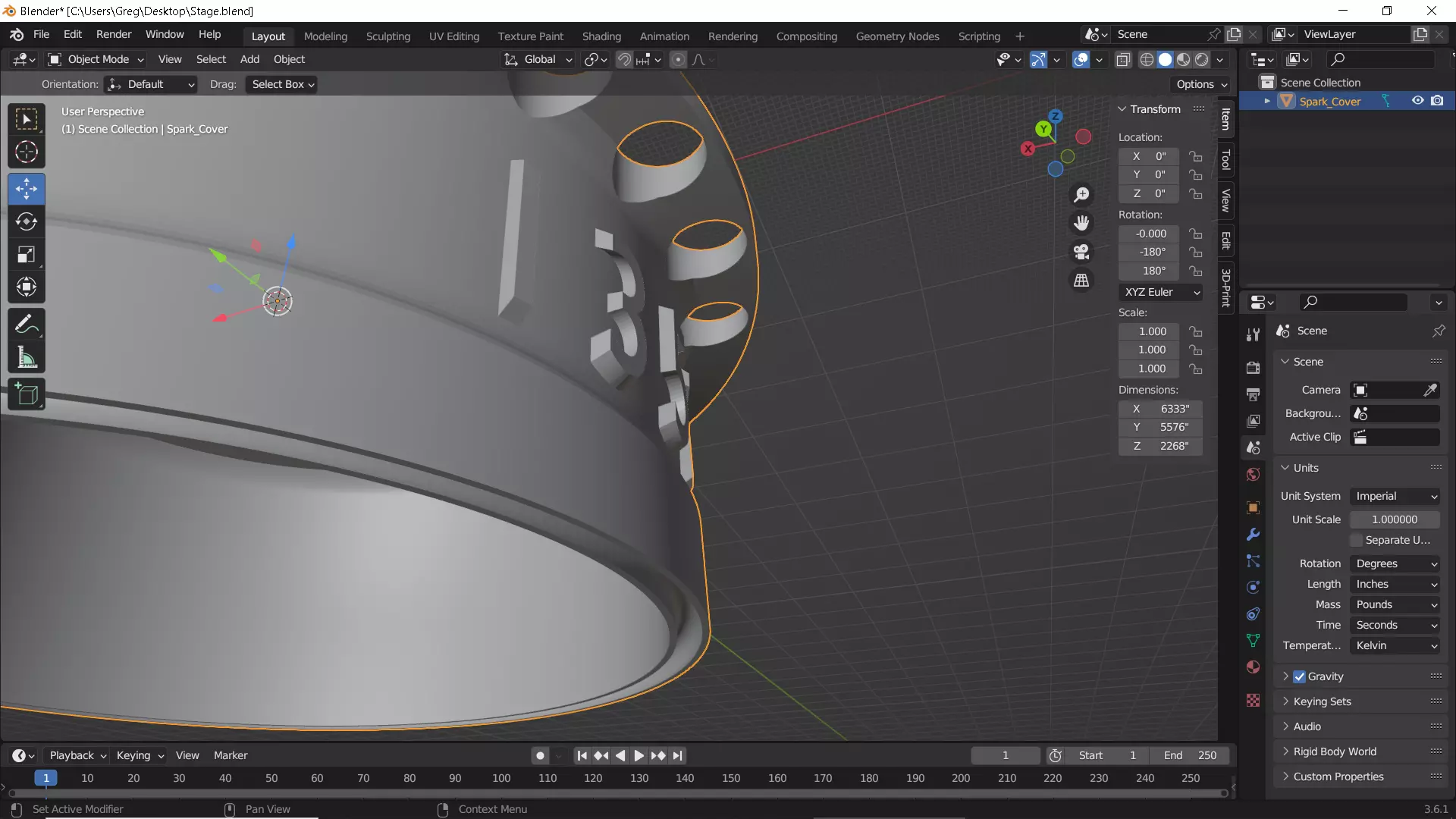This screenshot has height=819, width=1456.
Task: Select the Rotate tool in toolbar
Action: [27, 221]
